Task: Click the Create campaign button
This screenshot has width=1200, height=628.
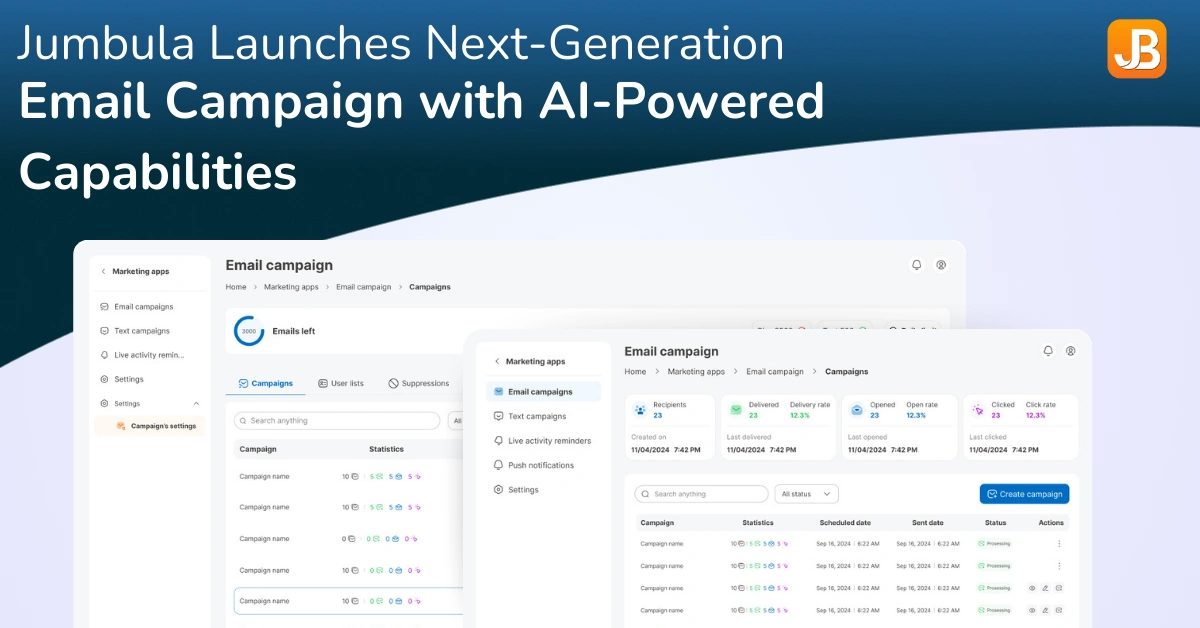Action: coord(1024,494)
